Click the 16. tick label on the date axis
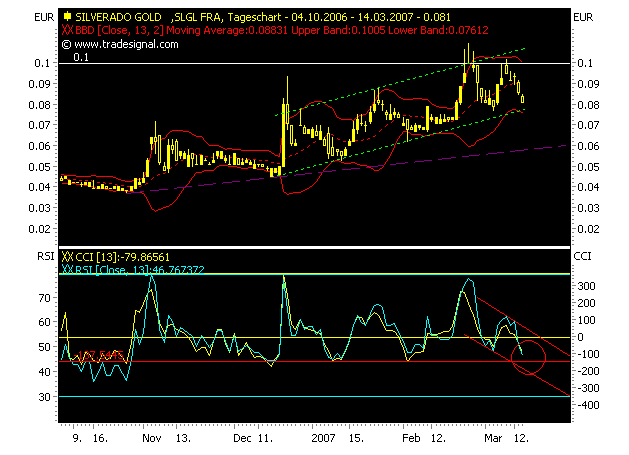The height and width of the screenshot is (455, 629). tap(100, 438)
